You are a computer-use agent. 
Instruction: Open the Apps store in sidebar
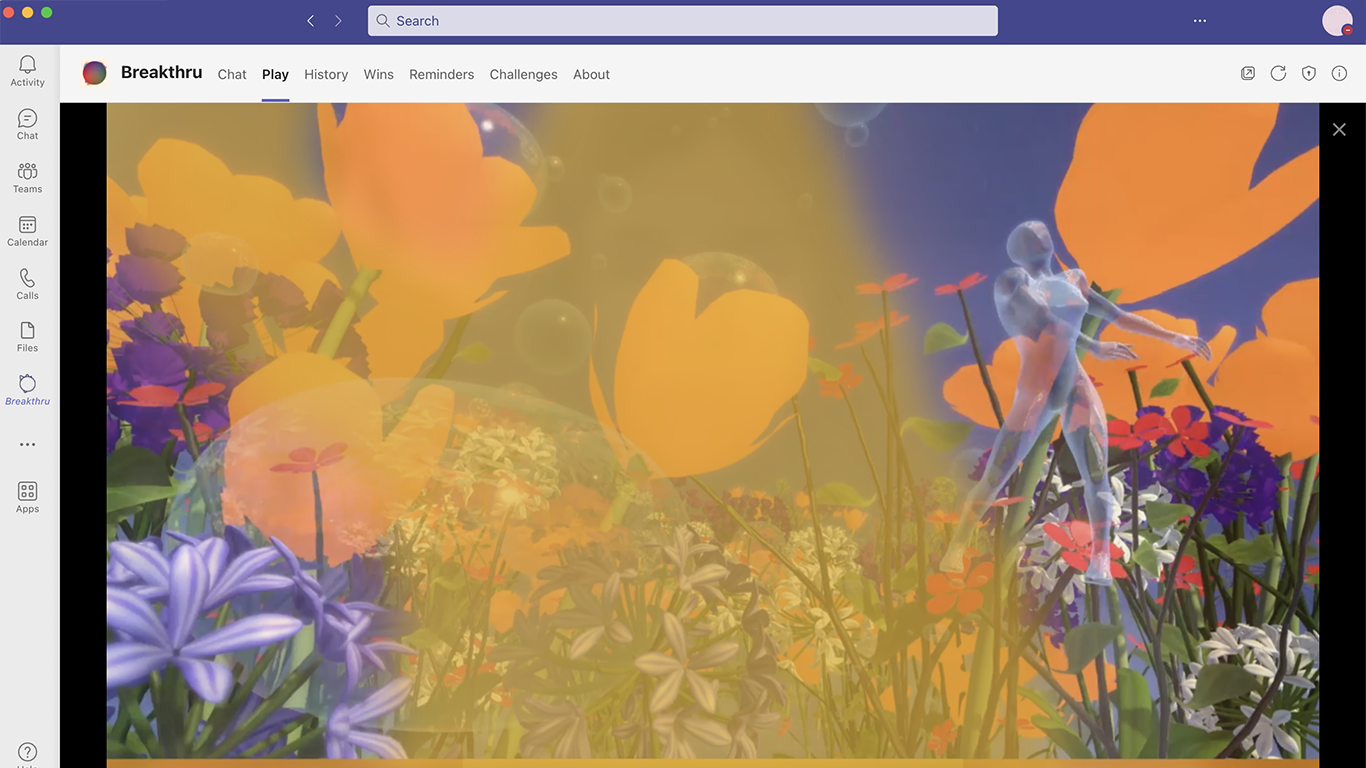28,497
